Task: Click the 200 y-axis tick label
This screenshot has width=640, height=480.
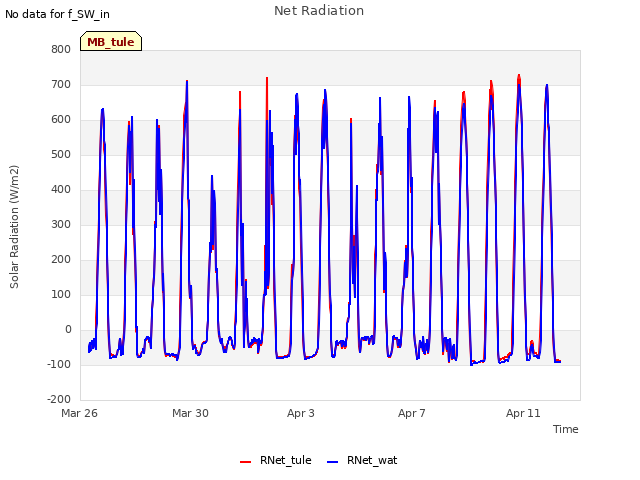Action: (x=61, y=260)
